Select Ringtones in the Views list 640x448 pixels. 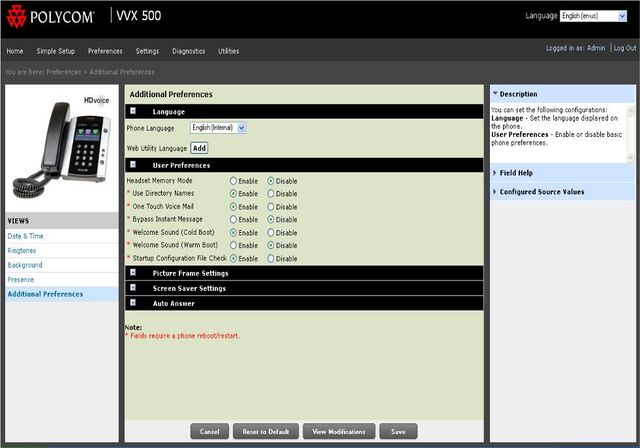22,250
